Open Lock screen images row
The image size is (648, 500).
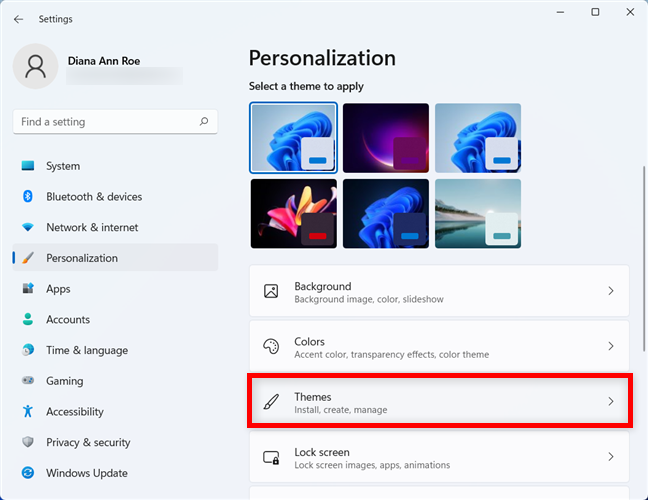[x=439, y=457]
